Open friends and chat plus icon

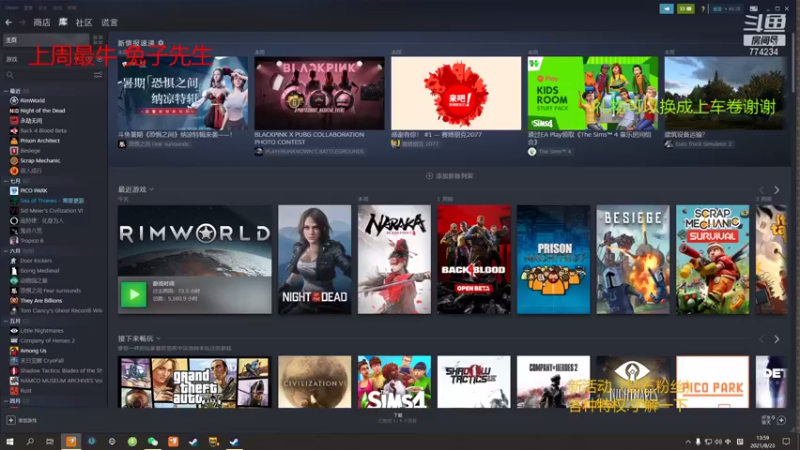(x=781, y=420)
